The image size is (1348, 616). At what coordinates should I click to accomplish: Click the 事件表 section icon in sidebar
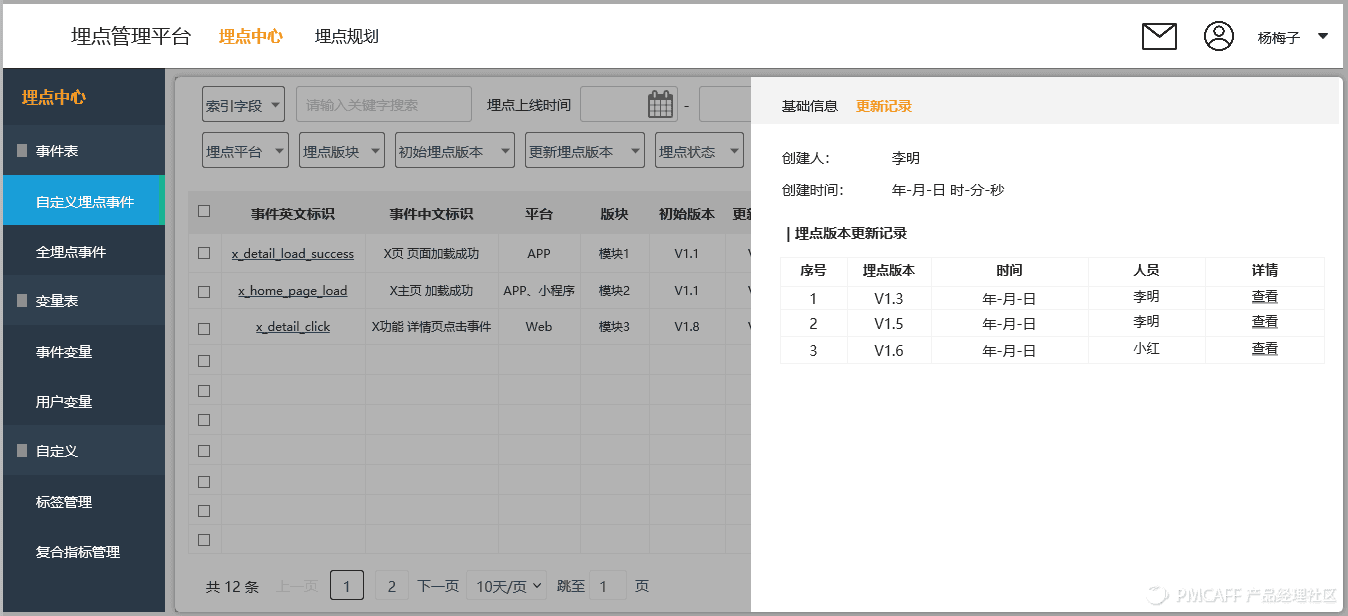point(22,151)
